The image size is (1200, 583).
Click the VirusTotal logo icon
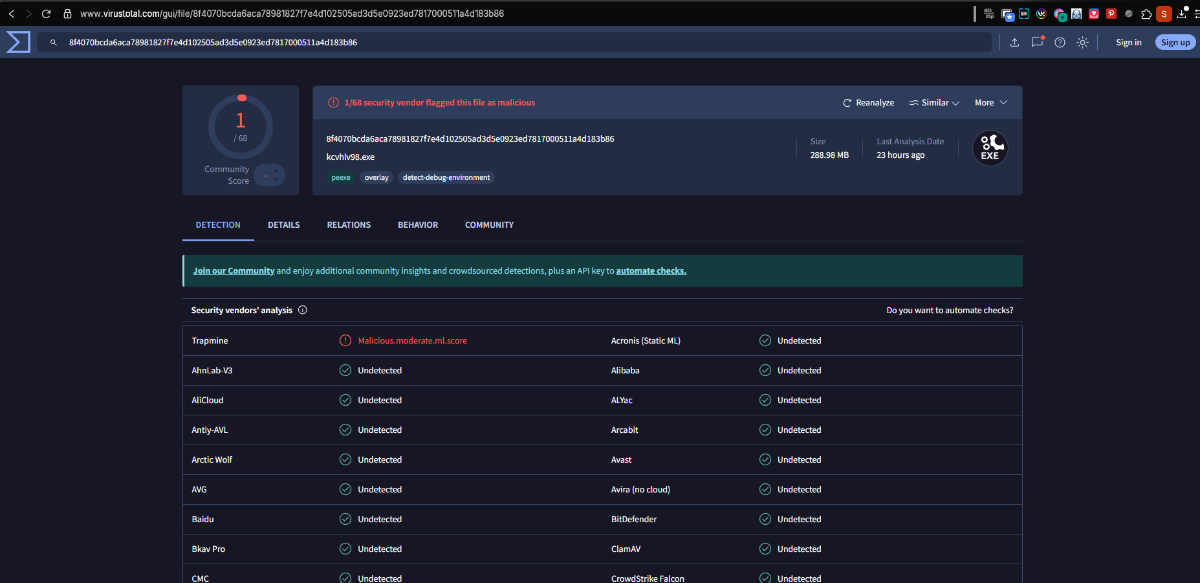(x=18, y=42)
